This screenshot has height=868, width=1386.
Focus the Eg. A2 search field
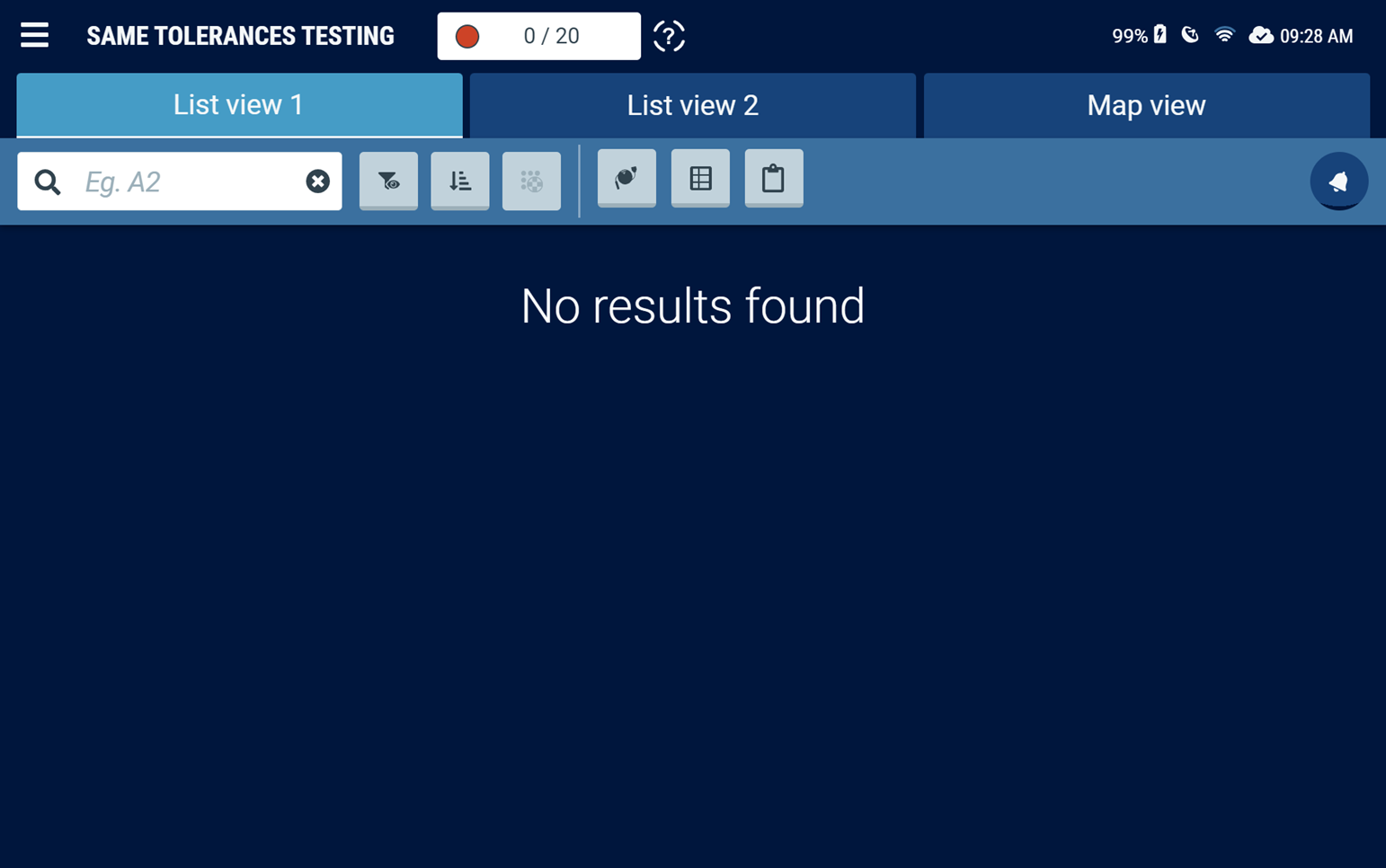180,182
